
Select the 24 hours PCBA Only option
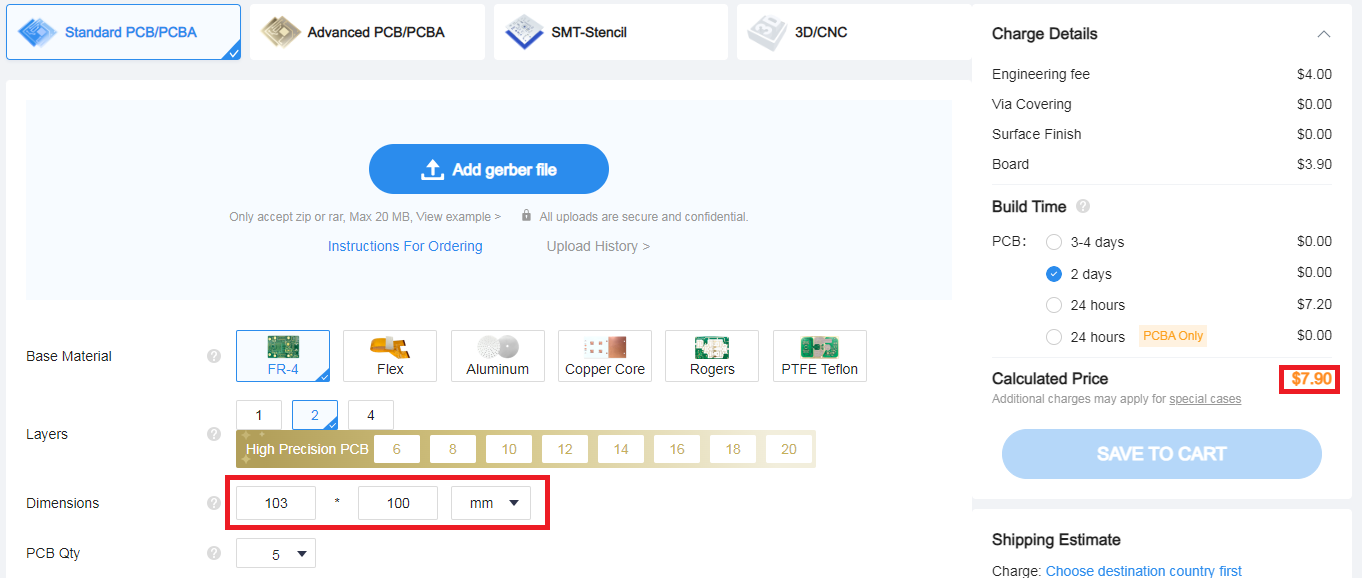pyautogui.click(x=1054, y=337)
